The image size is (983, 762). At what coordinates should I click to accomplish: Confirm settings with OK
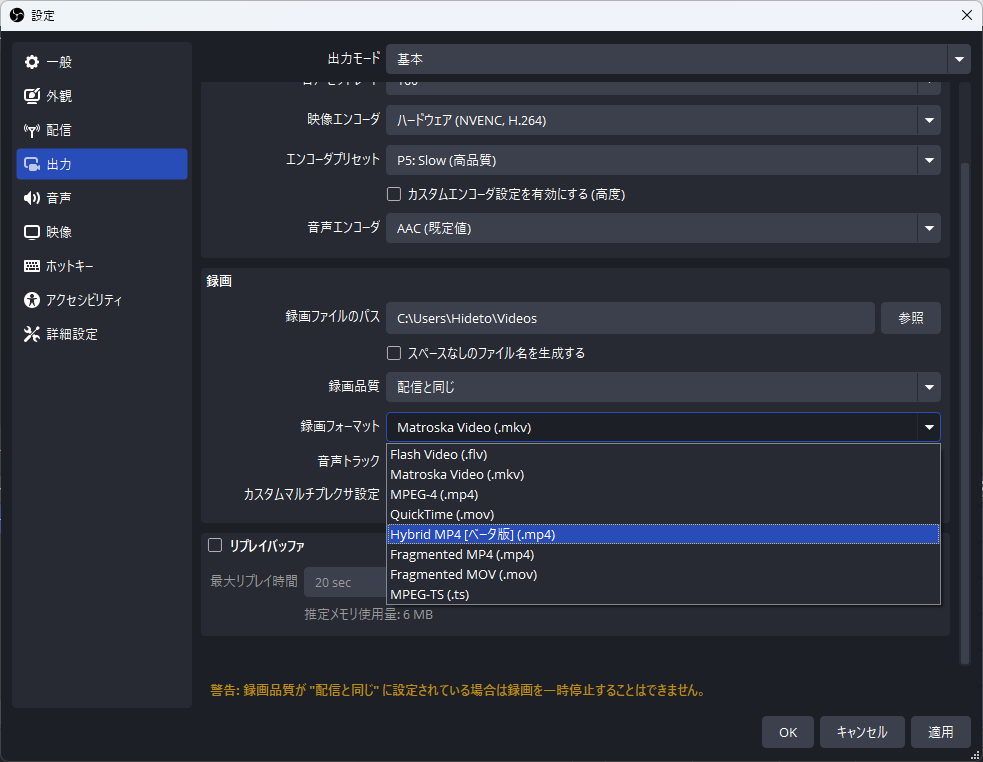788,732
